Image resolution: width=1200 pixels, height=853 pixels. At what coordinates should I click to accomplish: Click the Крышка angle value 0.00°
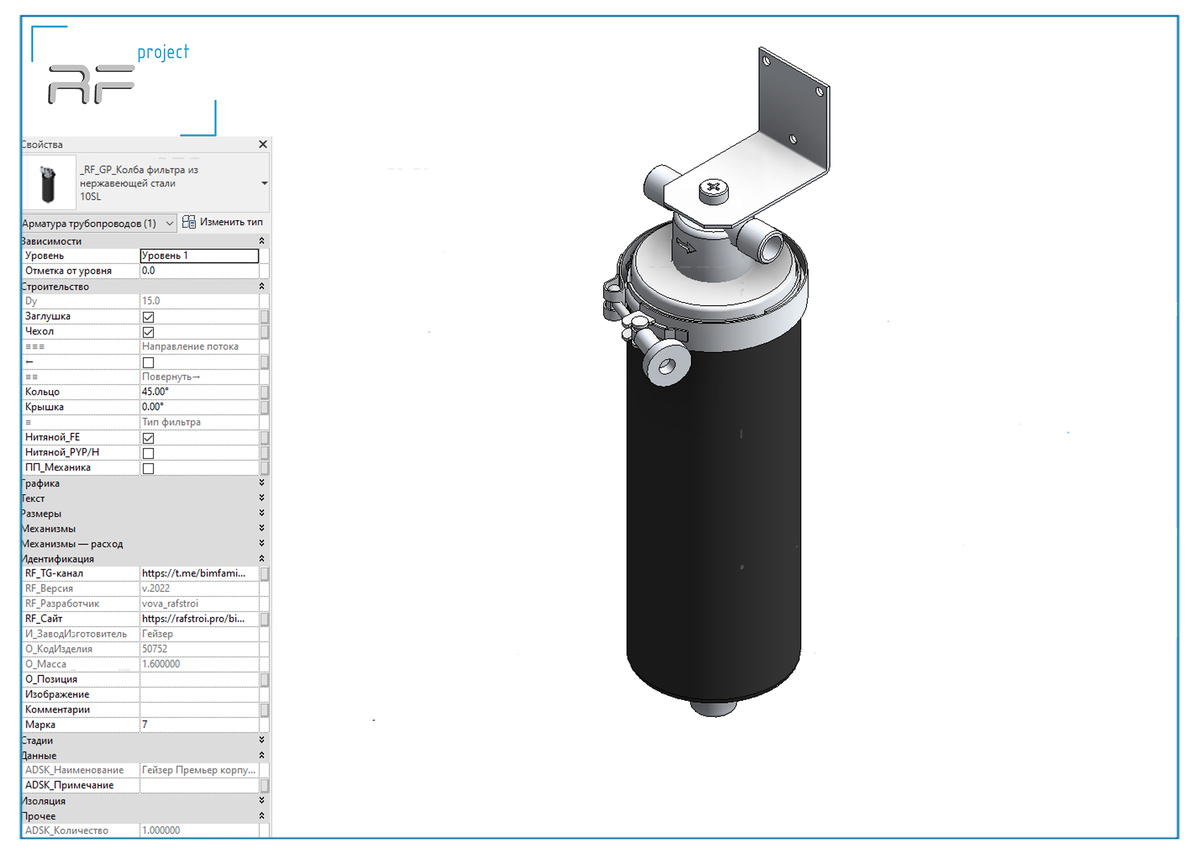[199, 407]
